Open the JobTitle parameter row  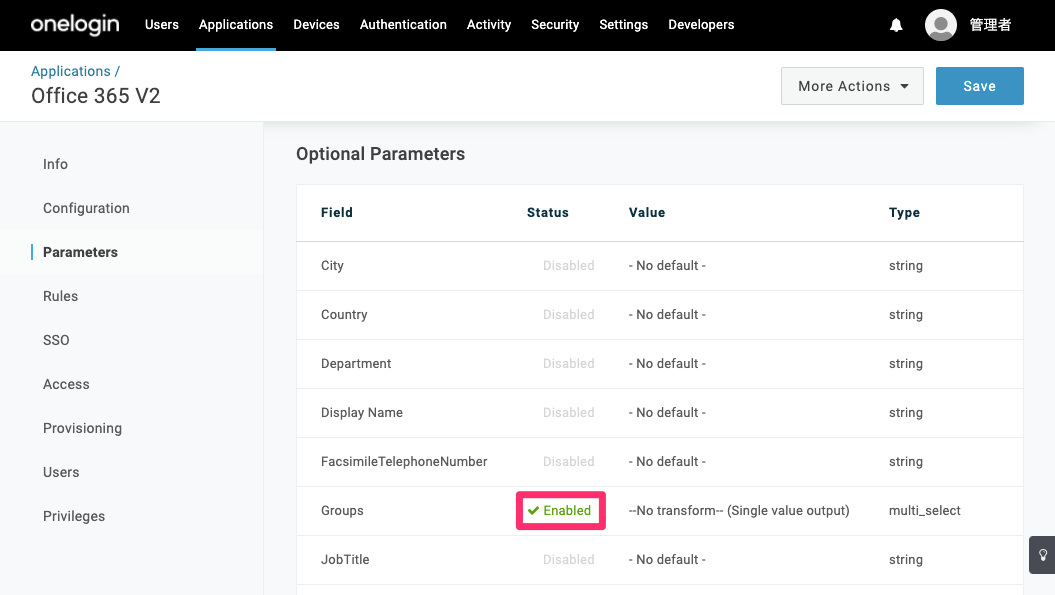pos(659,560)
